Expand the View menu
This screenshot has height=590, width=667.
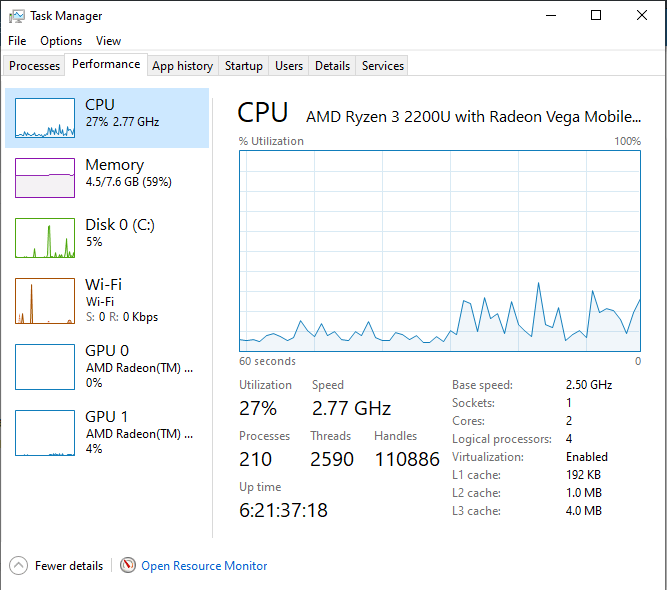(108, 41)
